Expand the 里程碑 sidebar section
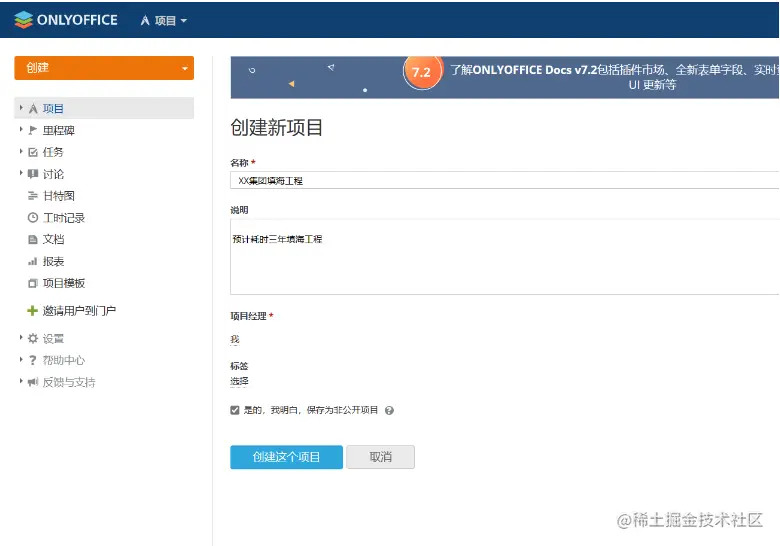The height and width of the screenshot is (546, 780). pos(21,129)
